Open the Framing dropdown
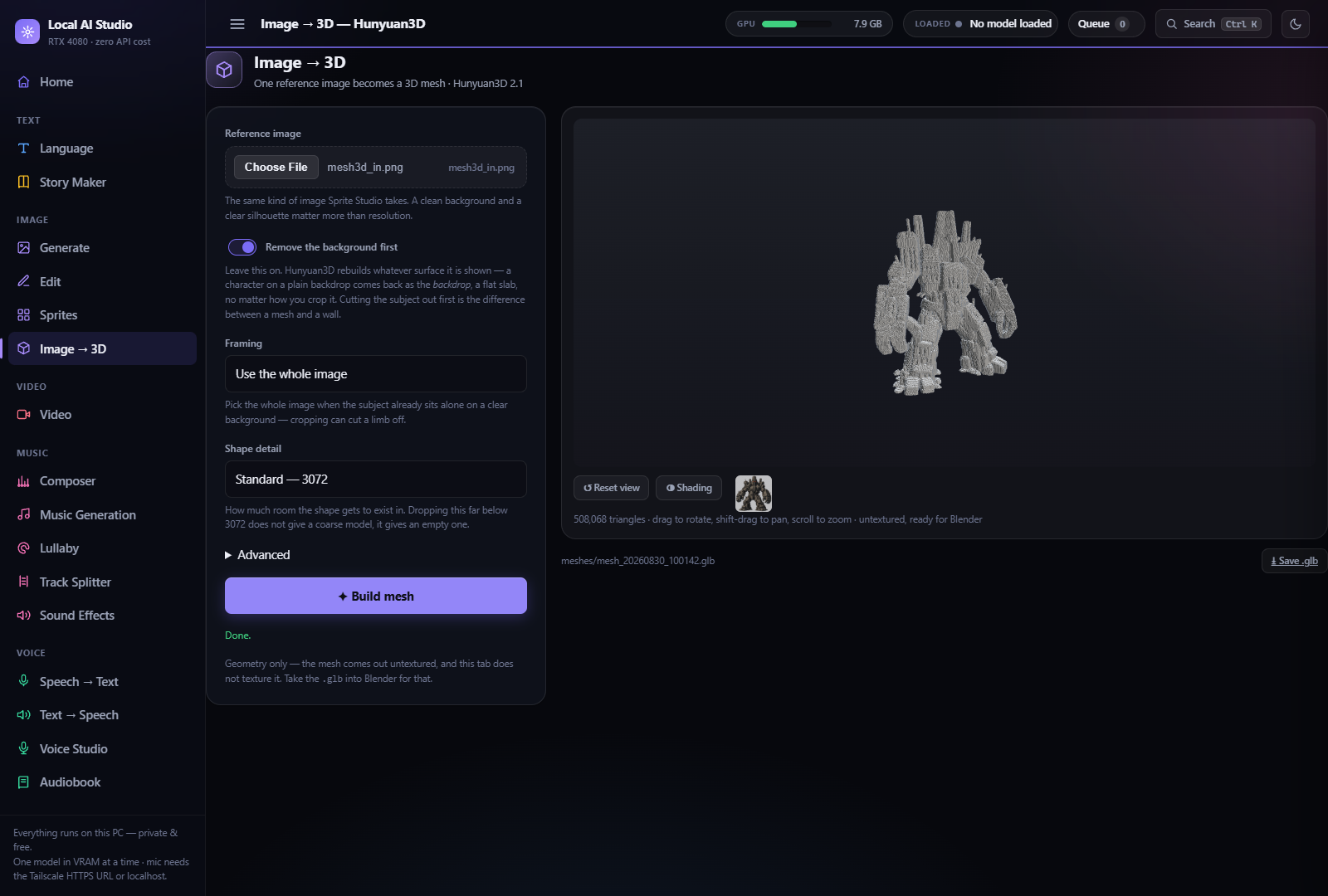Viewport: 1328px width, 896px height. click(x=376, y=374)
